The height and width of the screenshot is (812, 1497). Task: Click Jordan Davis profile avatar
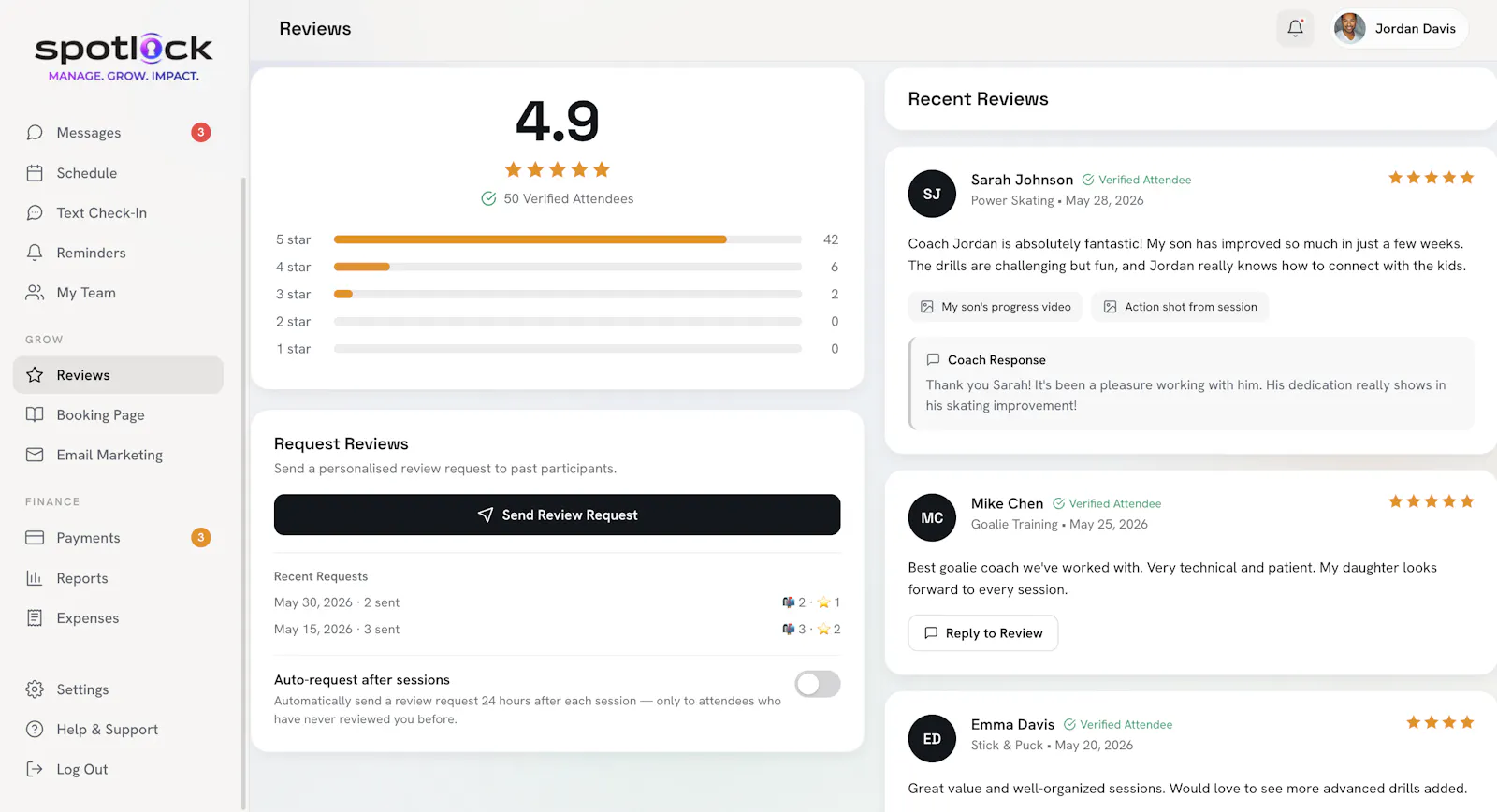(1349, 28)
